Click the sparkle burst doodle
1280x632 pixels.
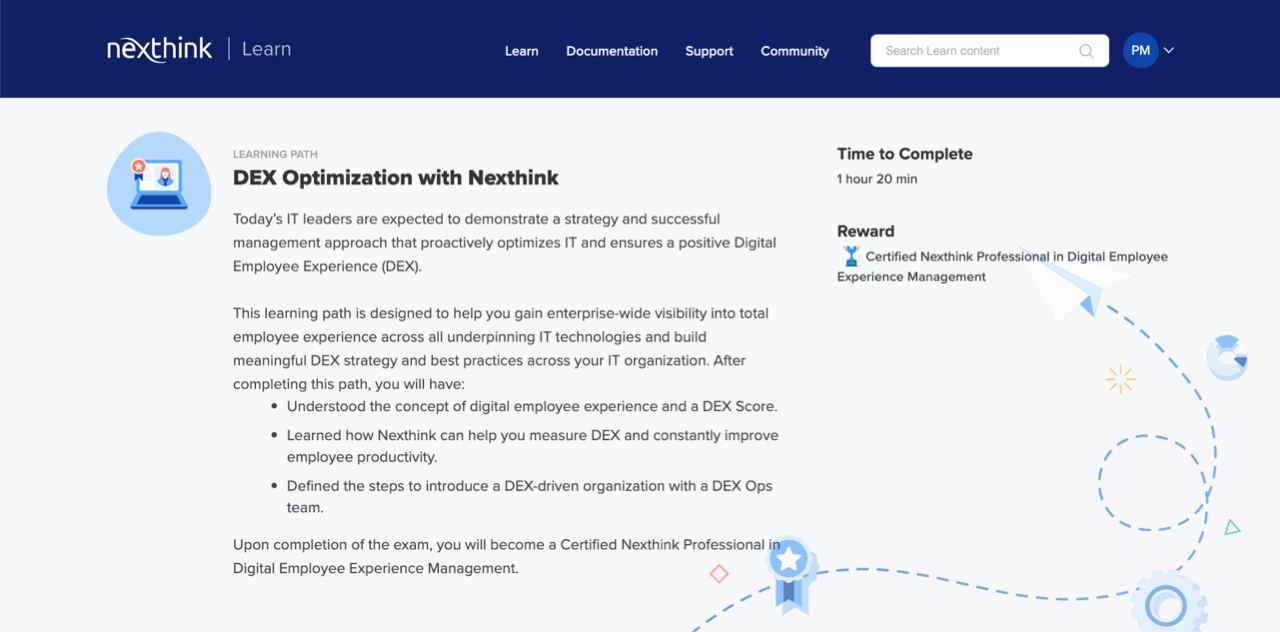pyautogui.click(x=1120, y=379)
